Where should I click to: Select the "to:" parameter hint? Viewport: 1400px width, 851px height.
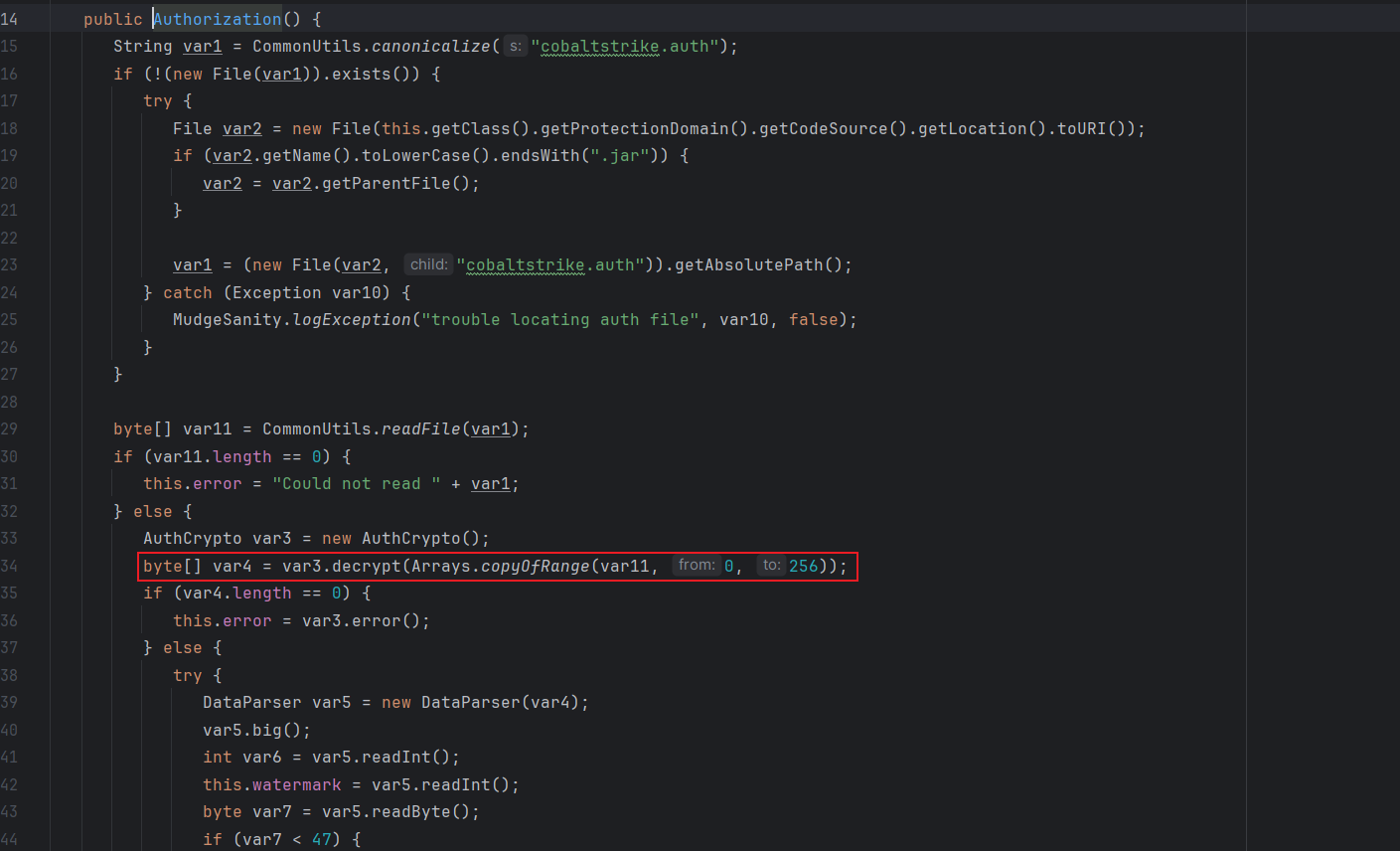point(772,566)
